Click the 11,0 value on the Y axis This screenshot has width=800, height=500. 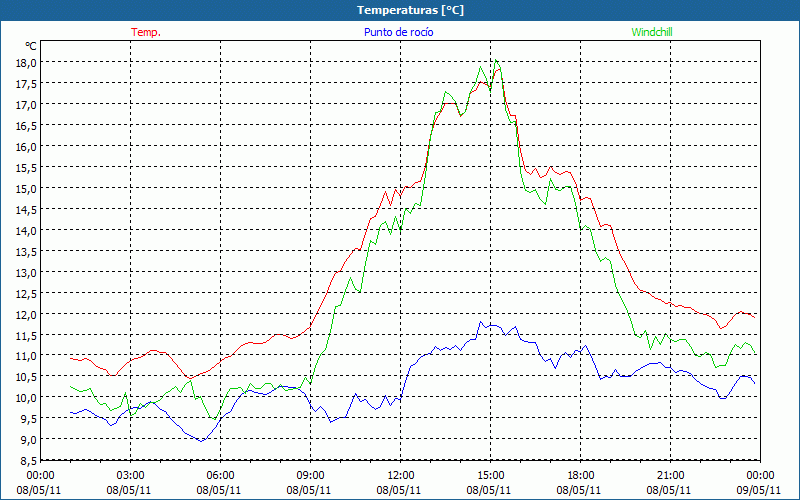26,356
